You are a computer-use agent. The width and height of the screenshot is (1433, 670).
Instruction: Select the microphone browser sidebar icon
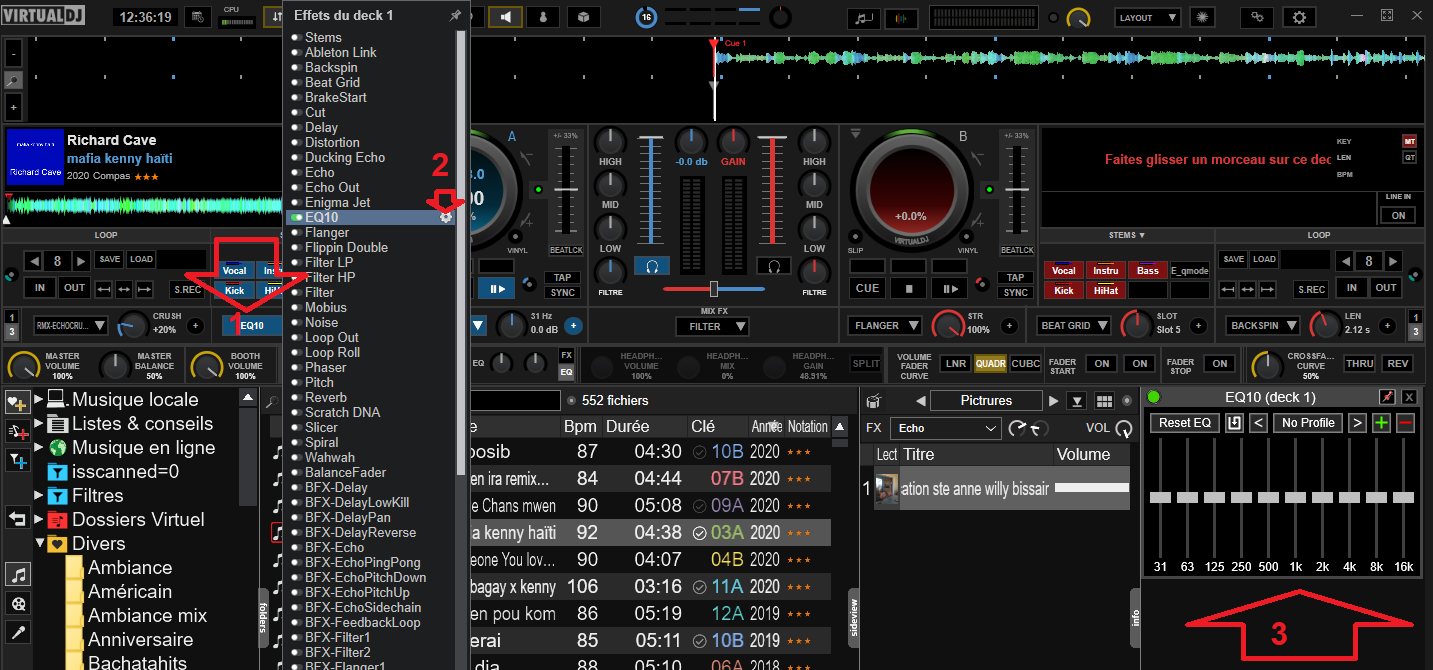tap(18, 632)
